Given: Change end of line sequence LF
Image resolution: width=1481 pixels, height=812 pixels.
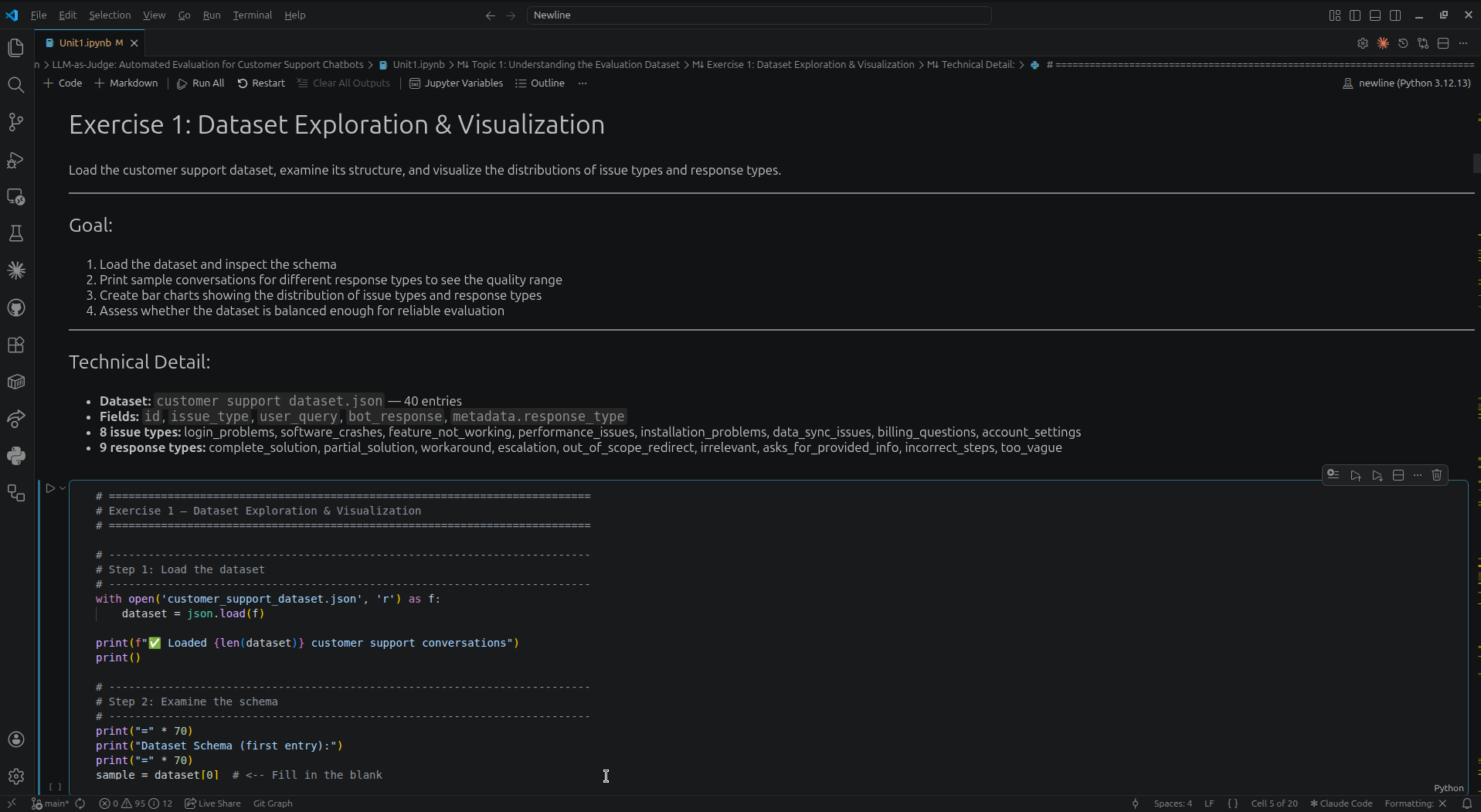Looking at the screenshot, I should point(1209,804).
